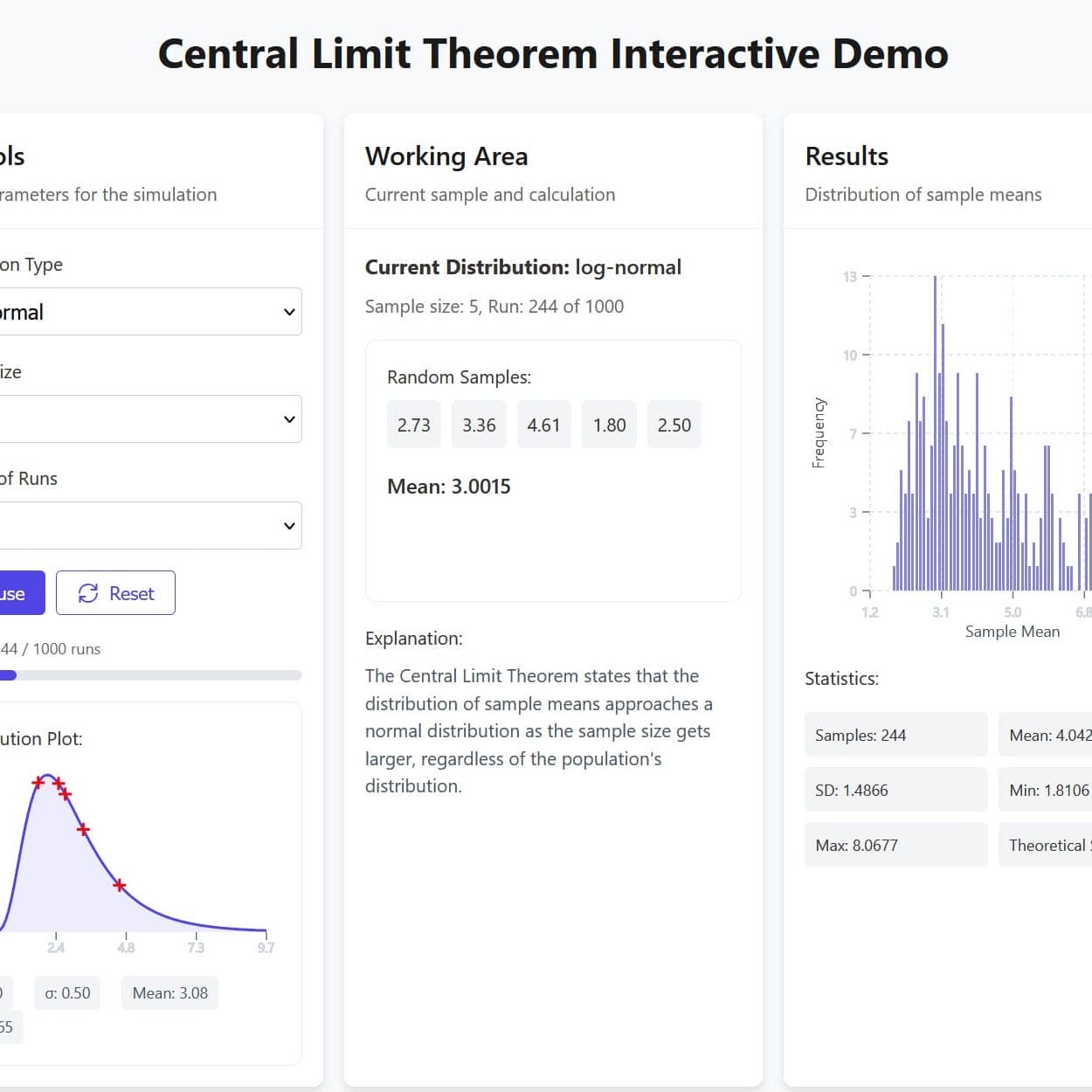
Task: Click the Samples: 244 statistic chip
Action: tap(895, 735)
